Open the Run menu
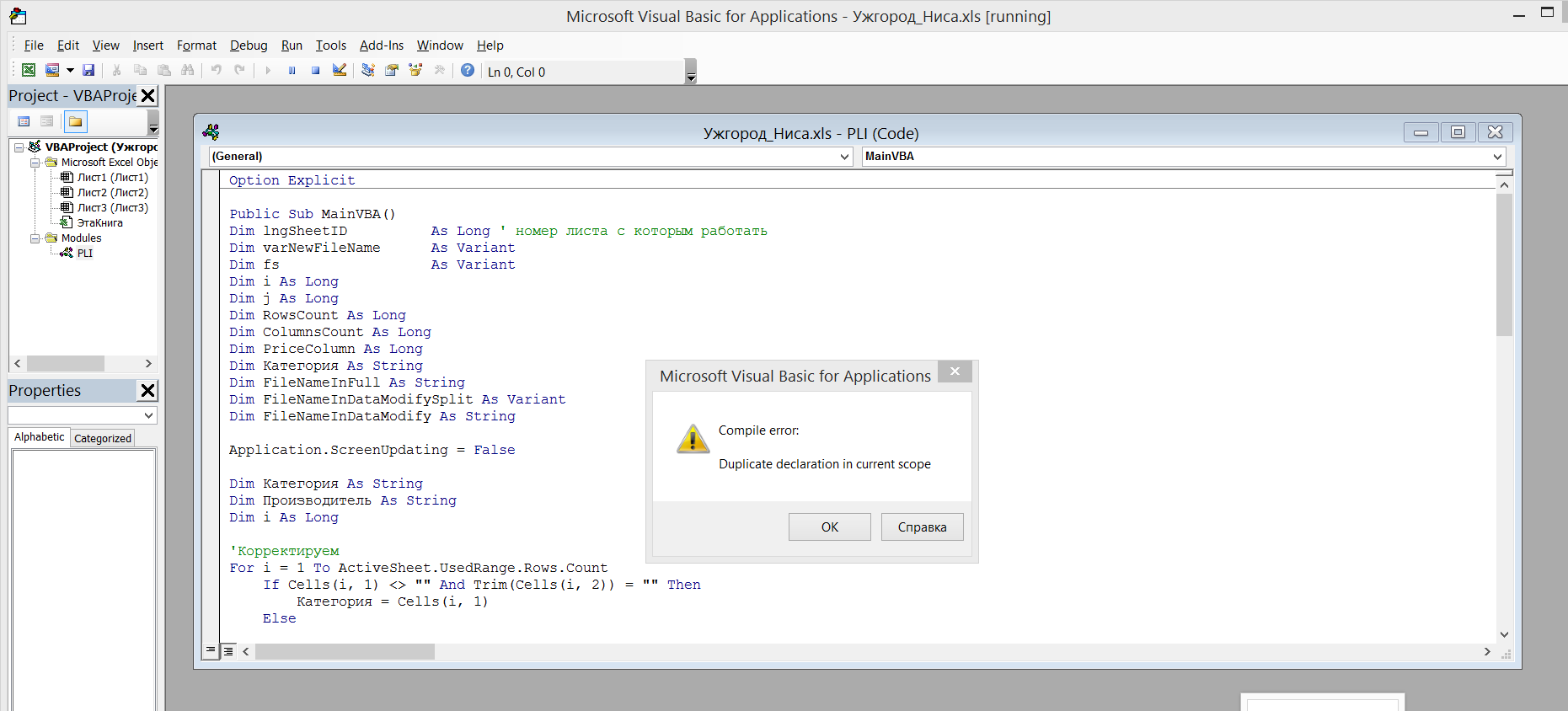 (x=292, y=45)
